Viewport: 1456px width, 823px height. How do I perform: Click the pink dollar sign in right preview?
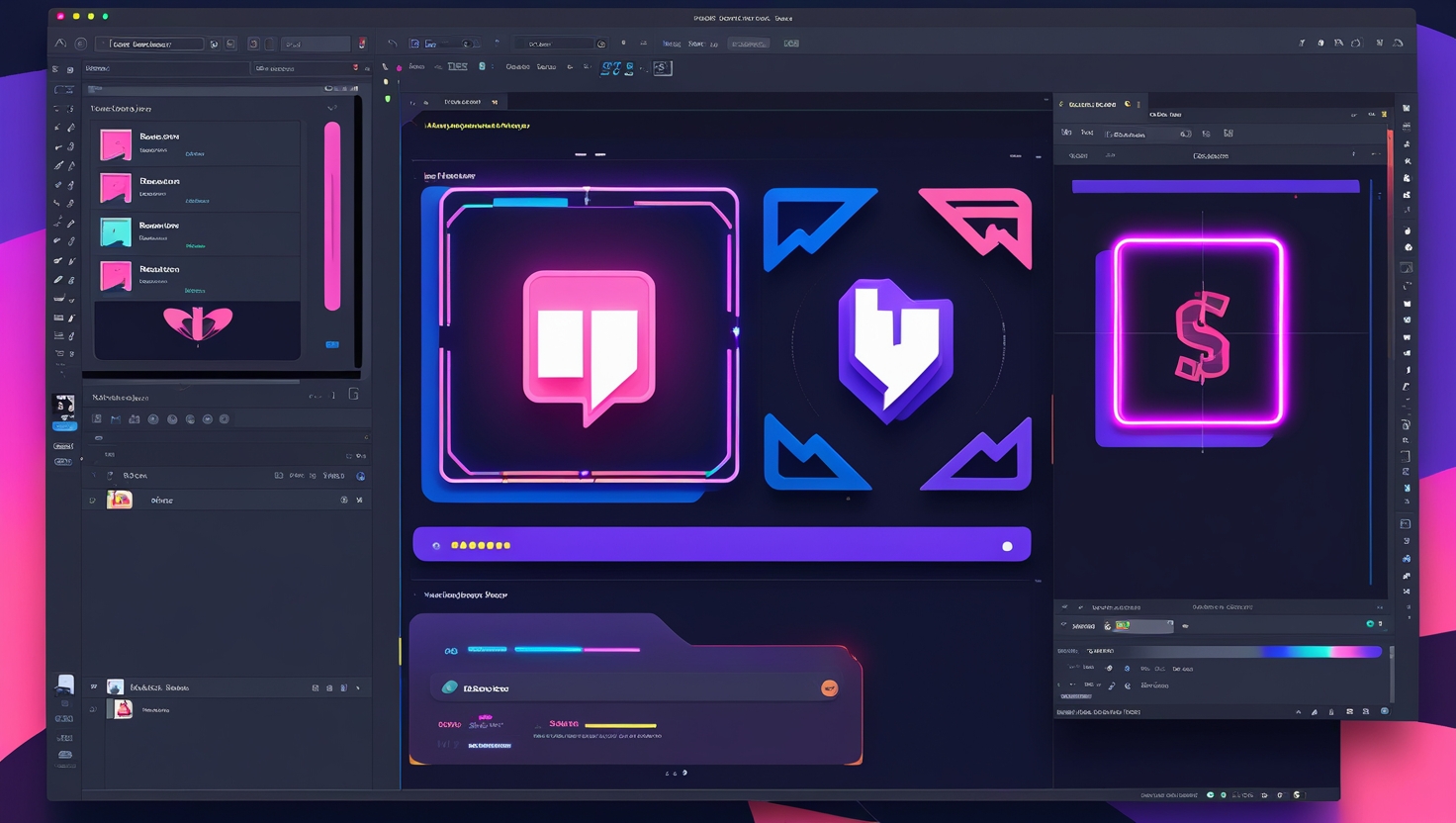[x=1202, y=336]
